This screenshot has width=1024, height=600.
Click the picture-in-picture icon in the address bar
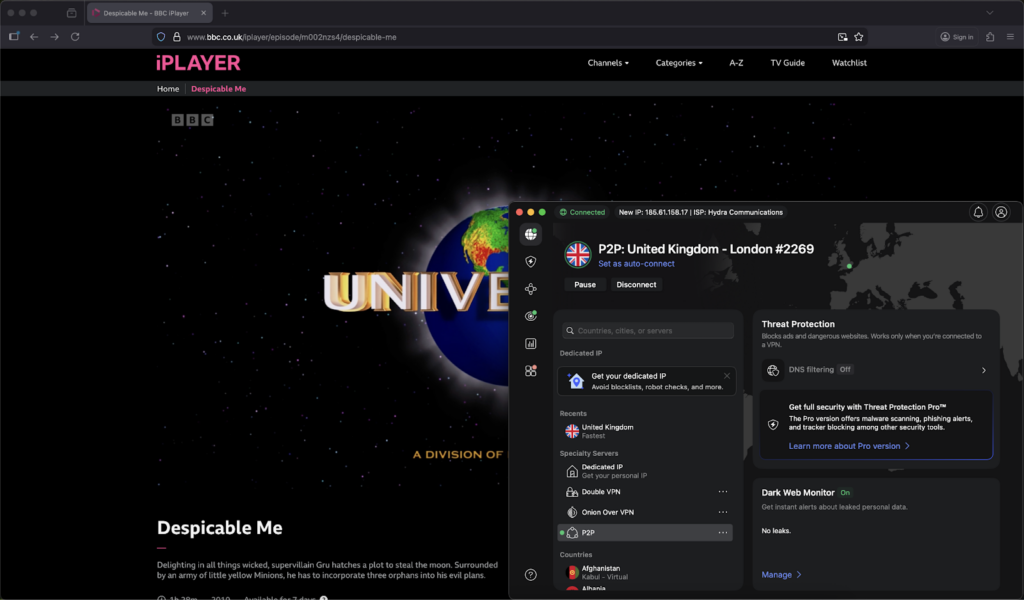(842, 37)
